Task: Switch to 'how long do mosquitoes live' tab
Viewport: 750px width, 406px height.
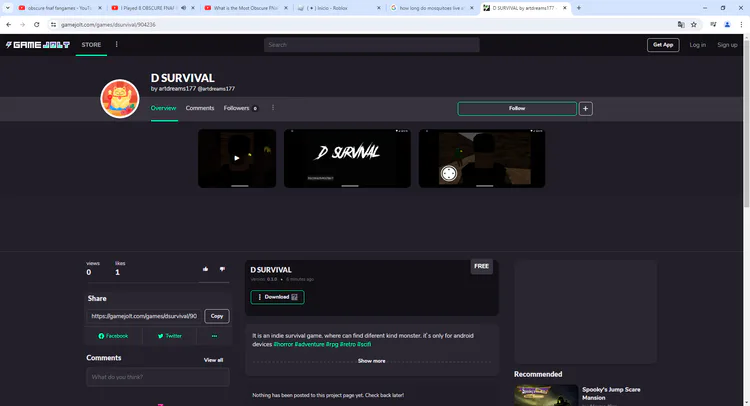Action: pos(431,8)
